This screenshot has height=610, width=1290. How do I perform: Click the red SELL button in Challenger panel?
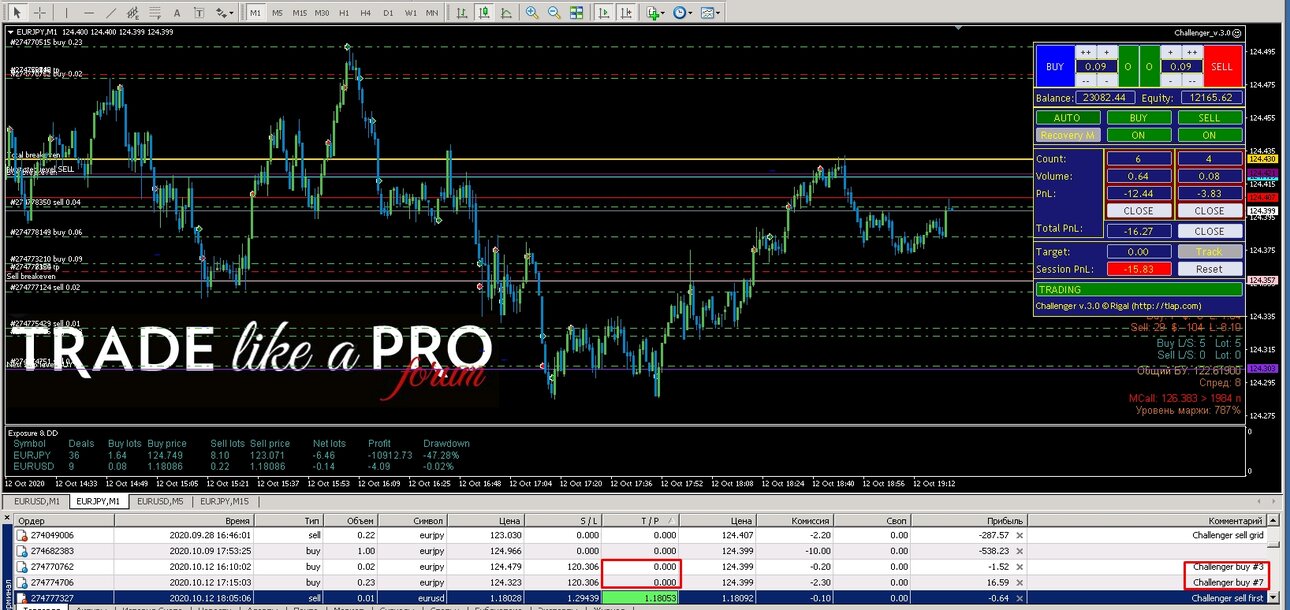tap(1222, 66)
